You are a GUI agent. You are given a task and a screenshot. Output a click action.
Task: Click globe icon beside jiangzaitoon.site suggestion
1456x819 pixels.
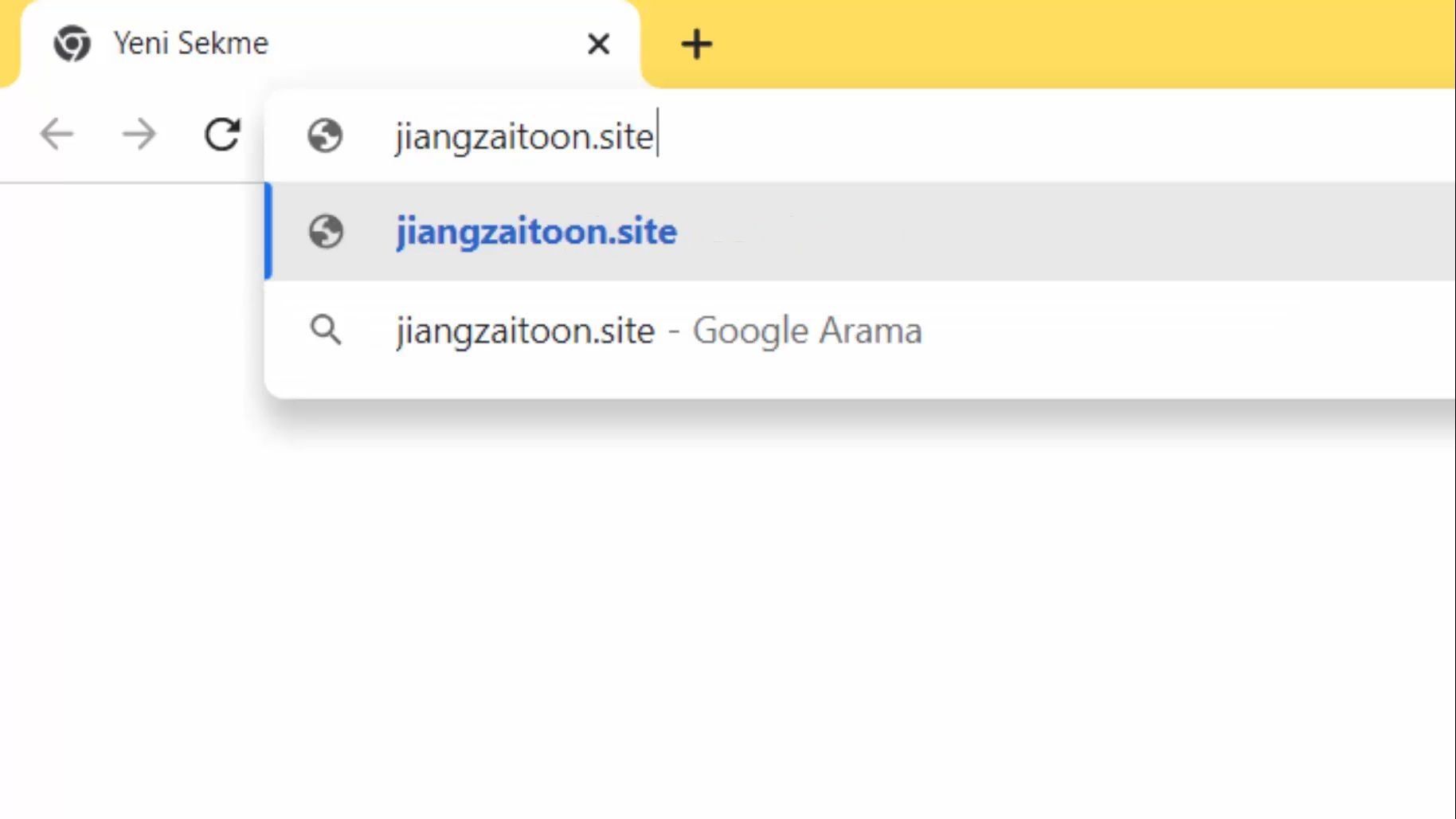click(x=326, y=232)
